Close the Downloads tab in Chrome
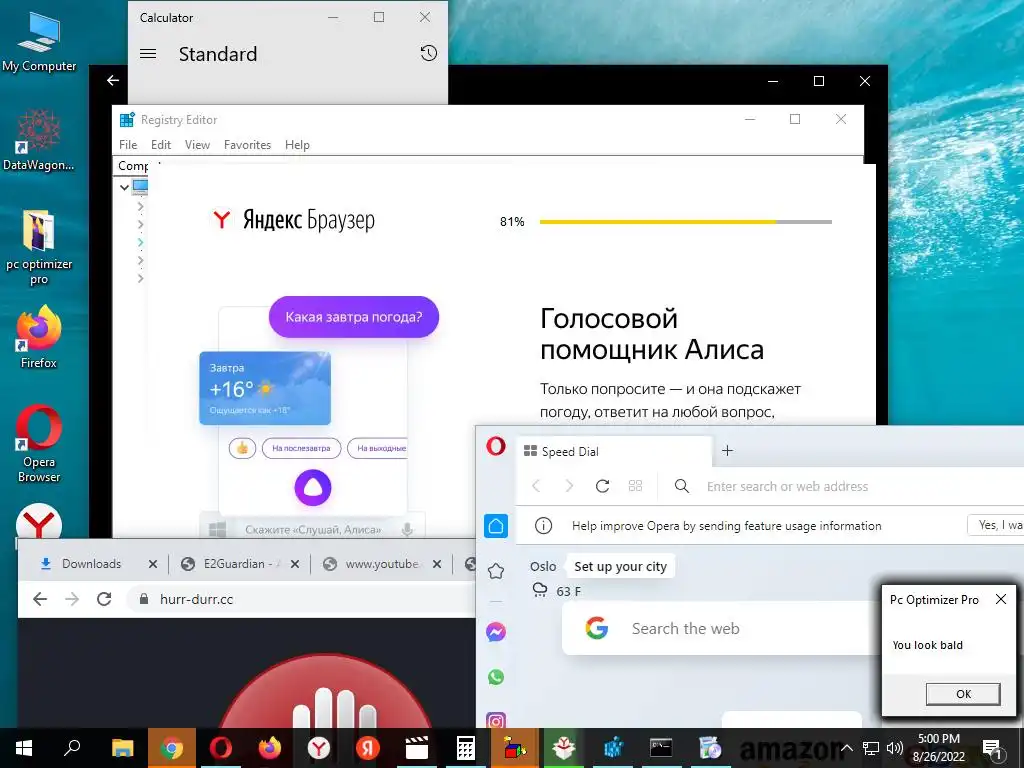1024x768 pixels. (153, 564)
